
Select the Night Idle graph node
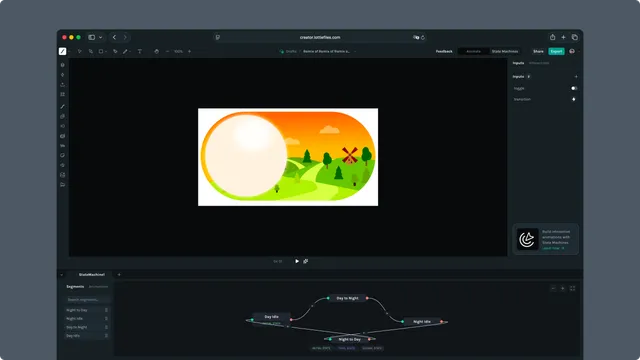(422, 322)
